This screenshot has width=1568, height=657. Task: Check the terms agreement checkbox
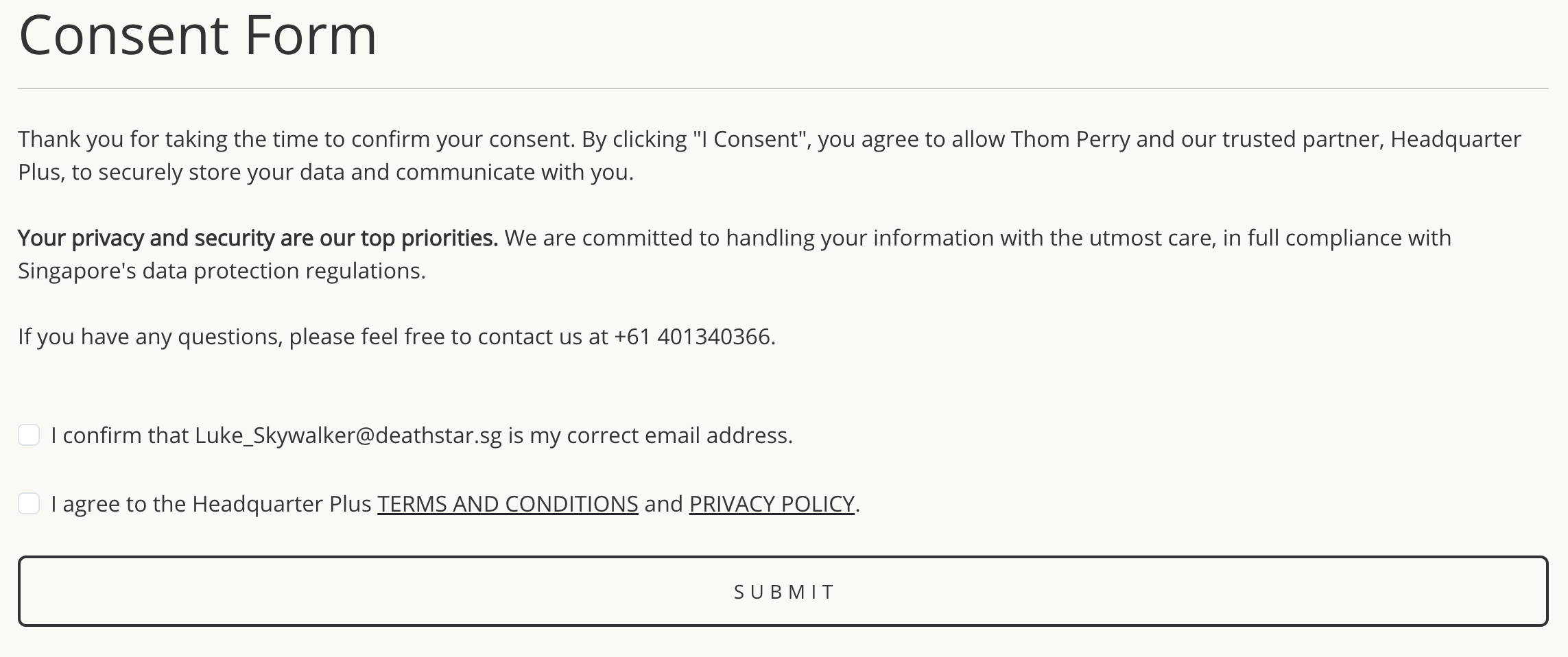(29, 503)
